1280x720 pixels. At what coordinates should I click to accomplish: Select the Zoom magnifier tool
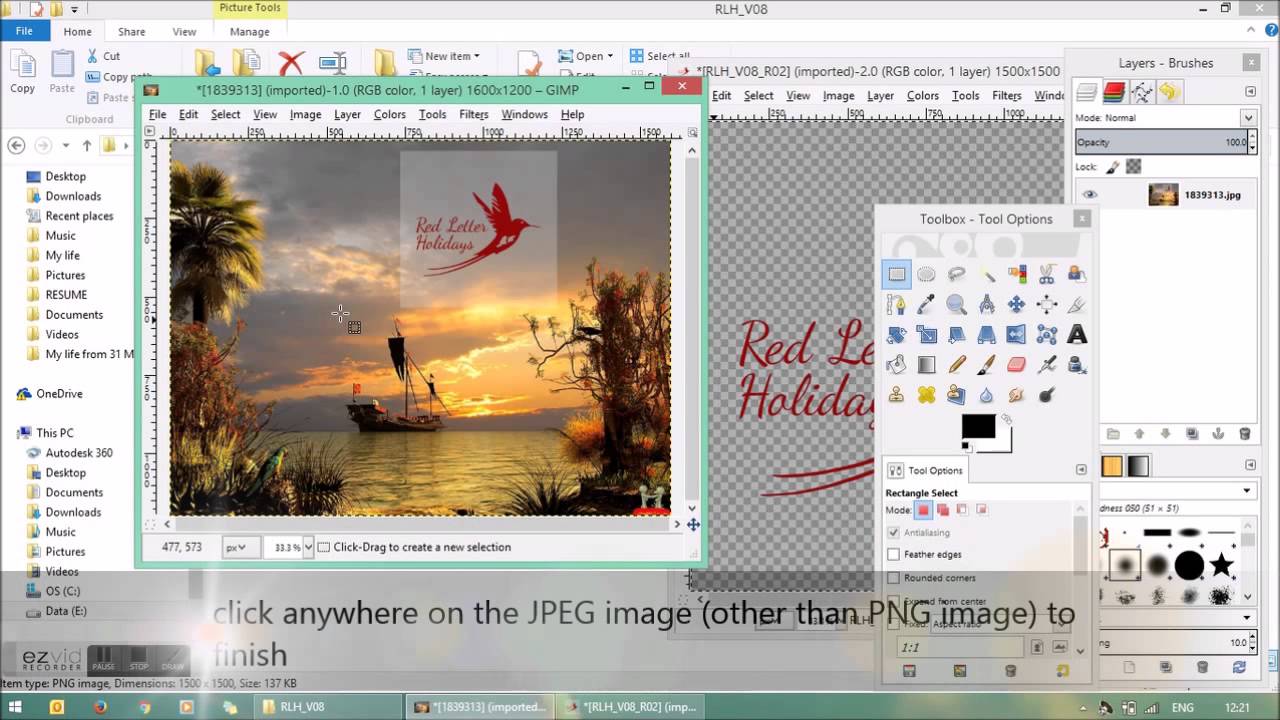tap(957, 304)
